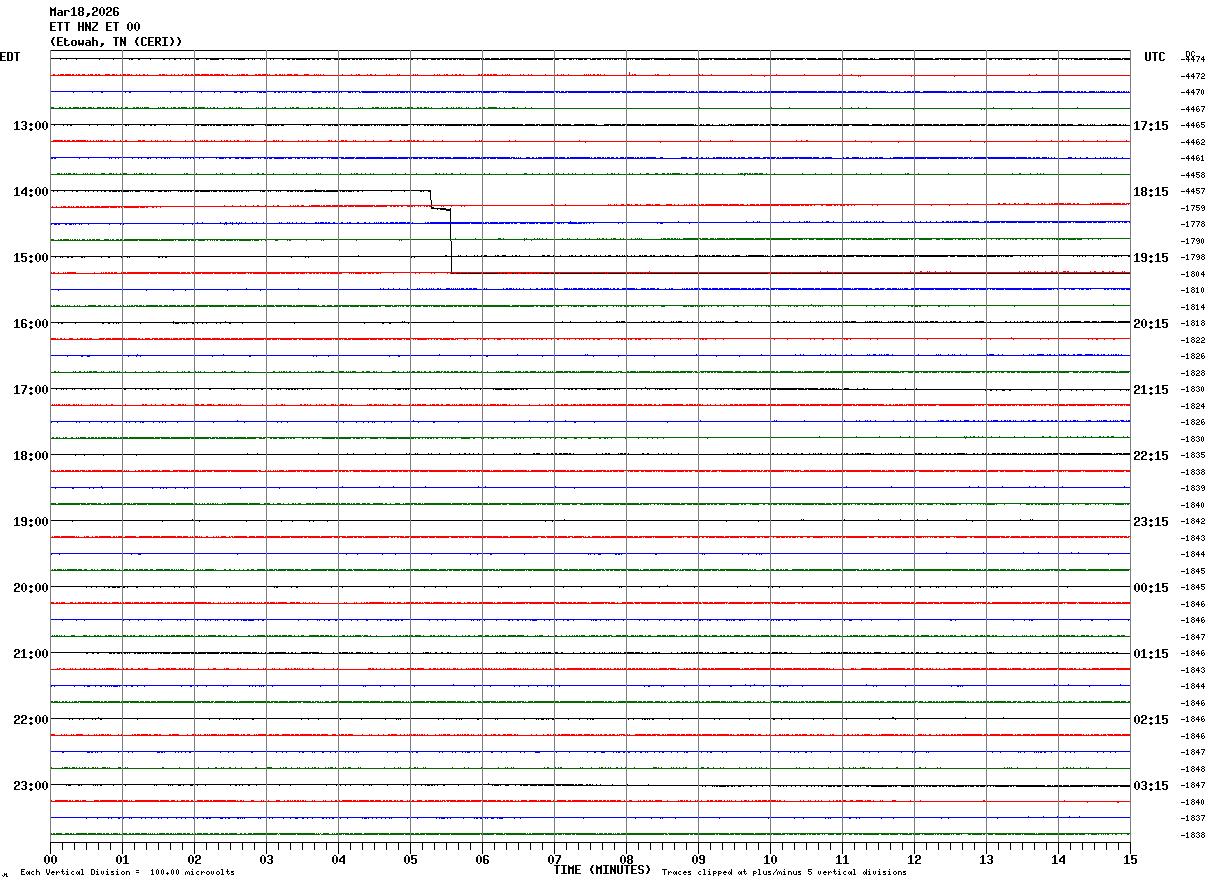The height and width of the screenshot is (886, 1210).
Task: Click the "15:00" EDT time label
Action: [x=31, y=258]
